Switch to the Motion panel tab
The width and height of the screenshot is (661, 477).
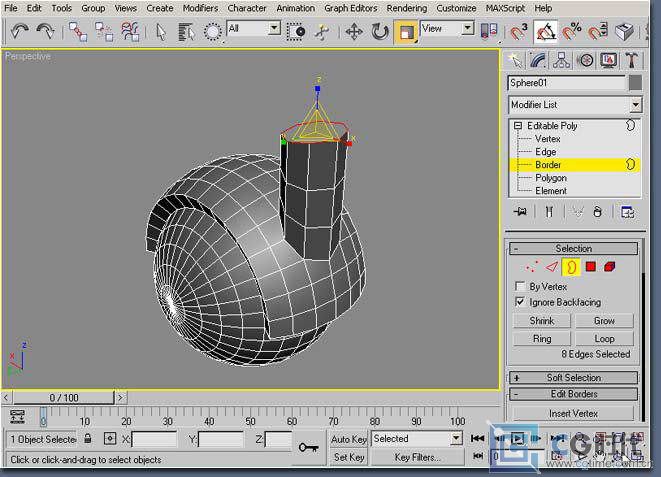pos(585,60)
